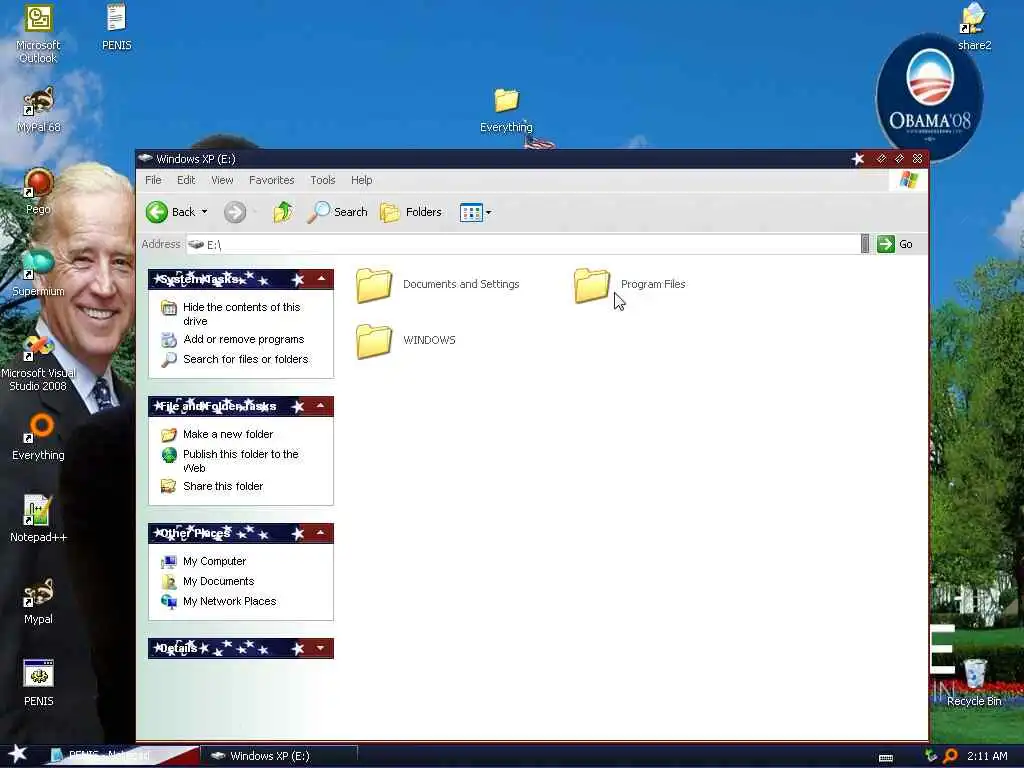Click Publish this folder to the Web
Viewport: 1024px width, 768px height.
pos(230,461)
